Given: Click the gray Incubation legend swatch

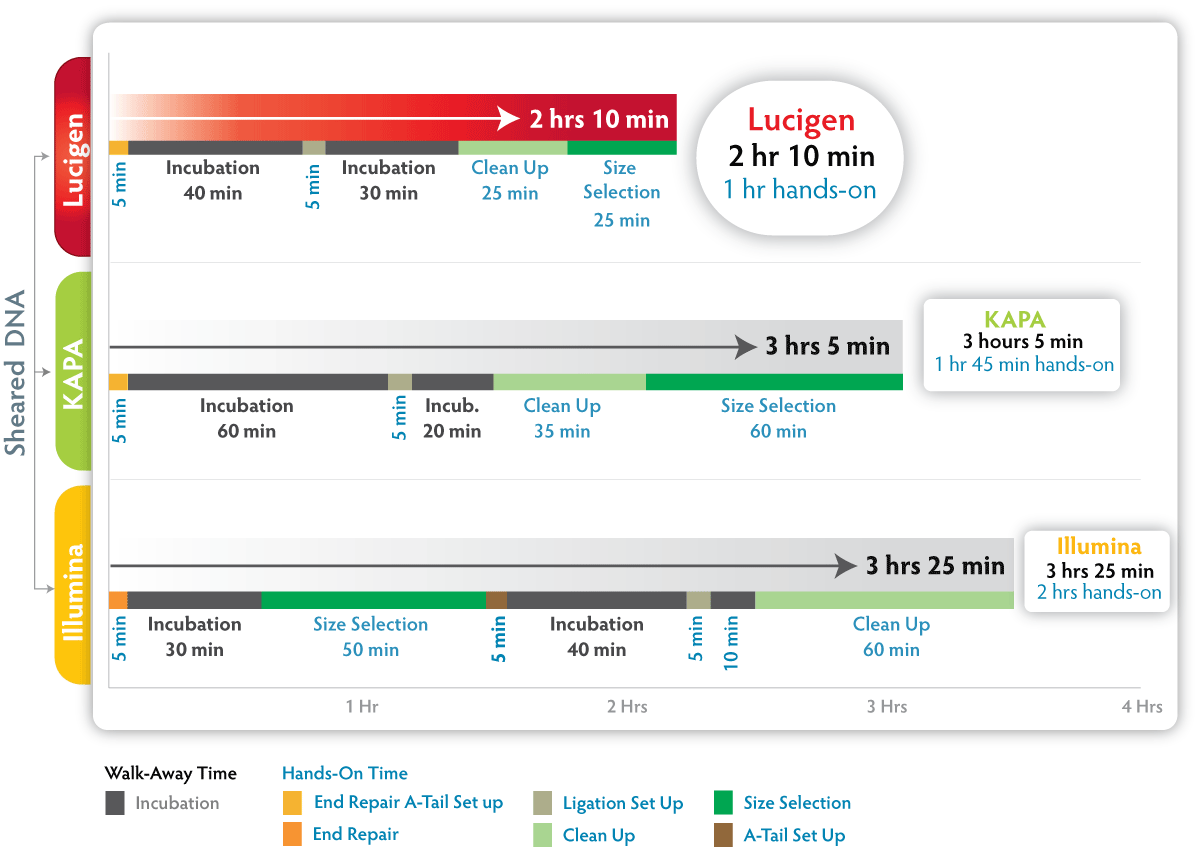Looking at the screenshot, I should pyautogui.click(x=115, y=803).
